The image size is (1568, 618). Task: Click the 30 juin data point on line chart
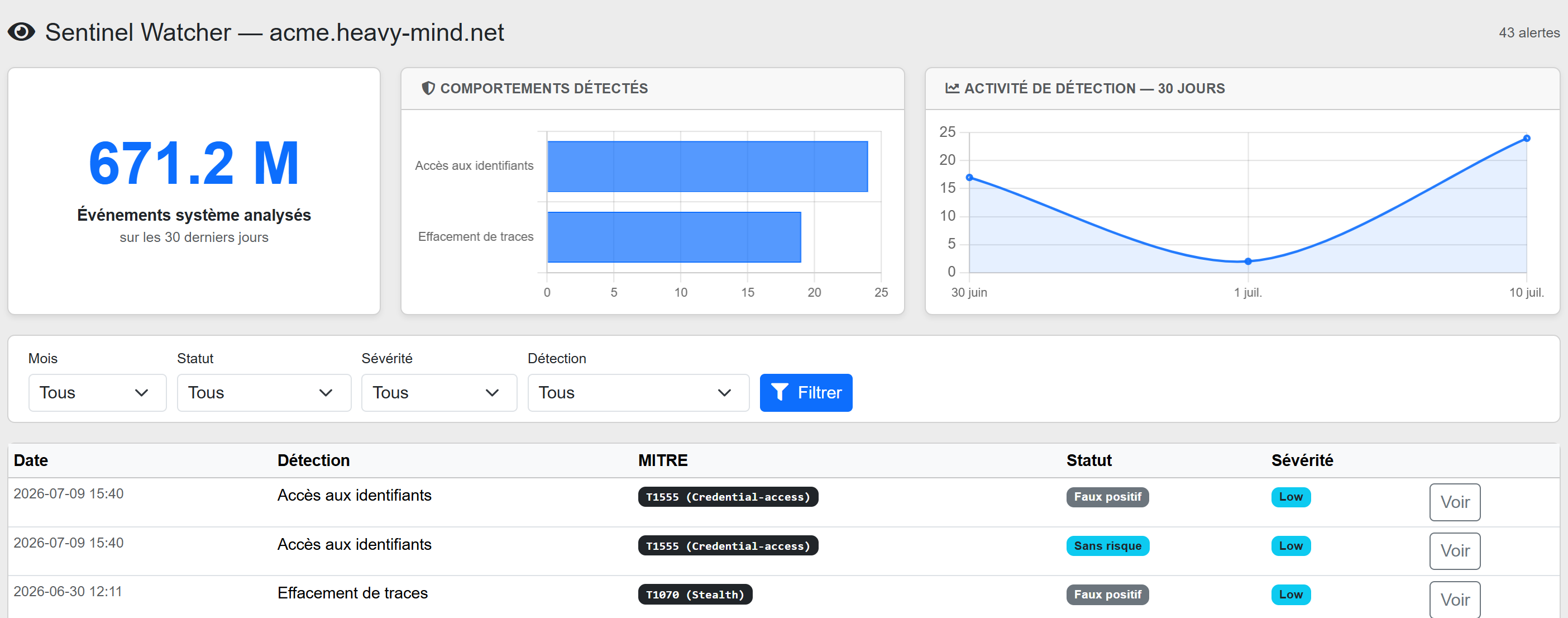(969, 178)
